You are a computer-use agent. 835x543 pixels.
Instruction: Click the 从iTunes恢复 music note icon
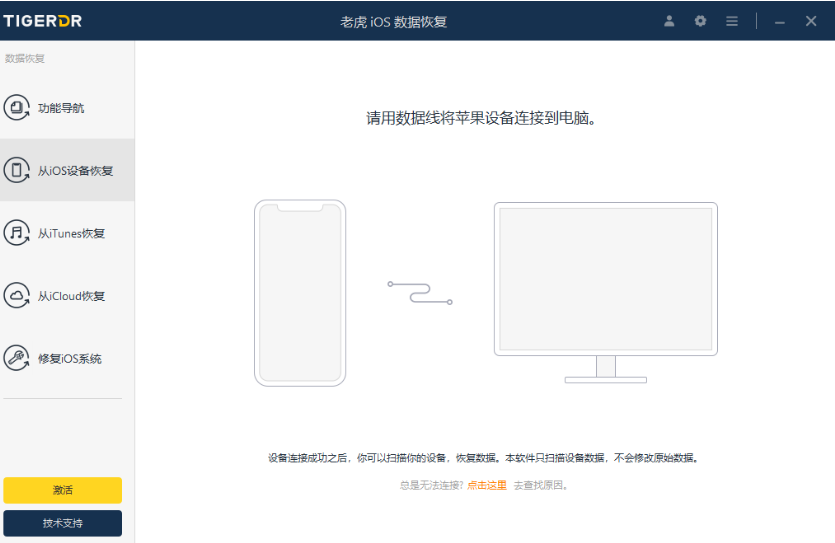17,233
